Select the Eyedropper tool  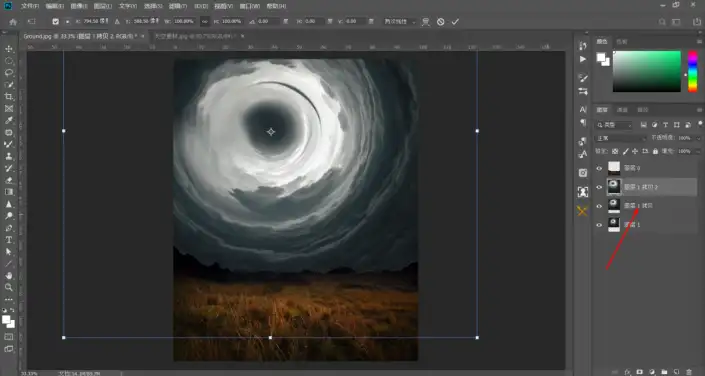[9, 121]
